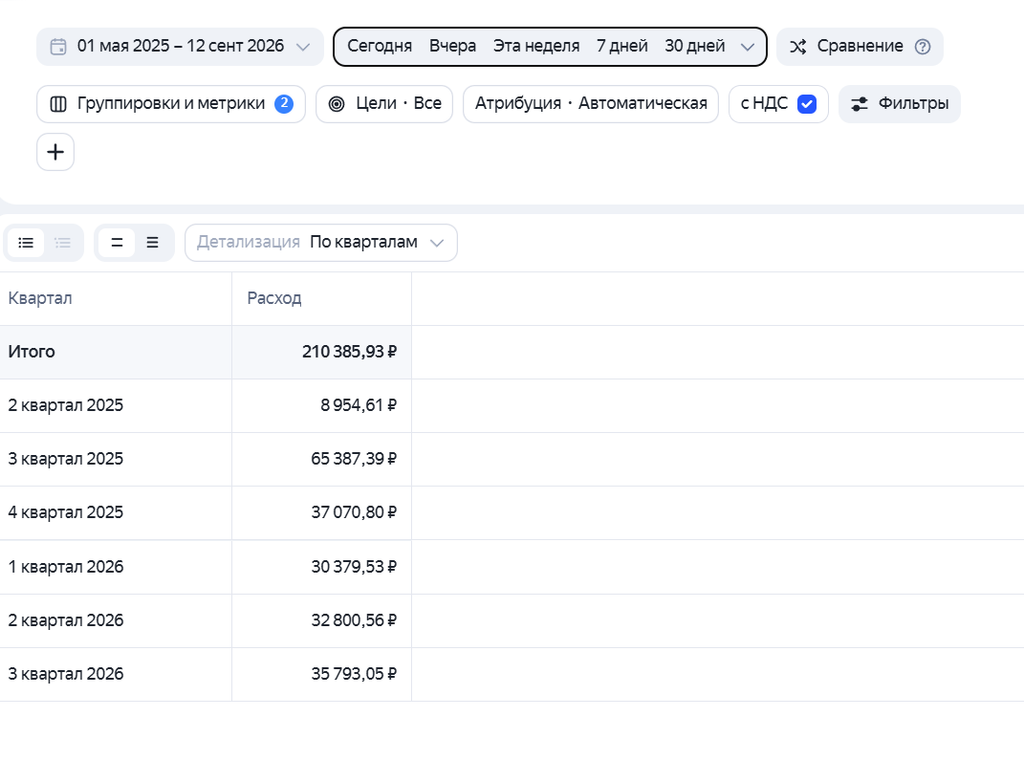Screen dimensions: 1024x758
Task: Switch to nested tree list view icon
Action: pyautogui.click(x=63, y=243)
